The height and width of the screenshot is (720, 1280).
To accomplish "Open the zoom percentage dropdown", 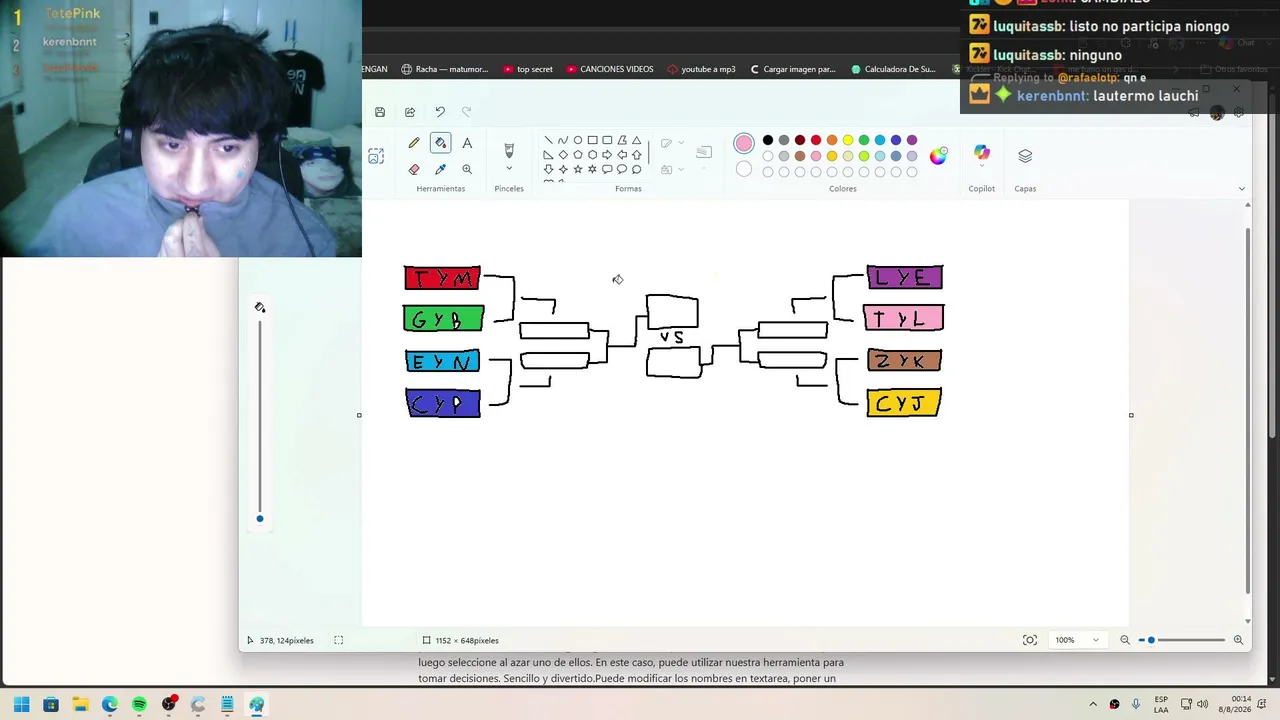I will pyautogui.click(x=1095, y=640).
